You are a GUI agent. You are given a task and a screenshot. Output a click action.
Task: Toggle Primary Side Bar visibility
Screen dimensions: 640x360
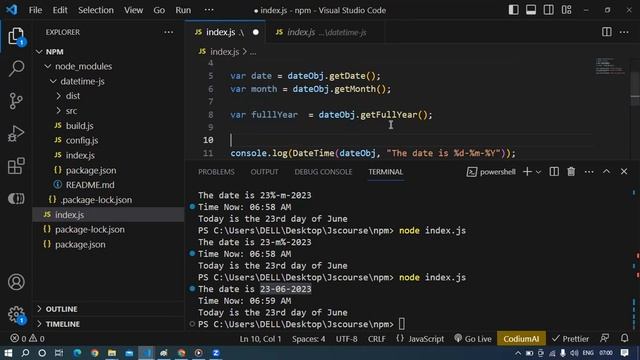pyautogui.click(x=513, y=10)
